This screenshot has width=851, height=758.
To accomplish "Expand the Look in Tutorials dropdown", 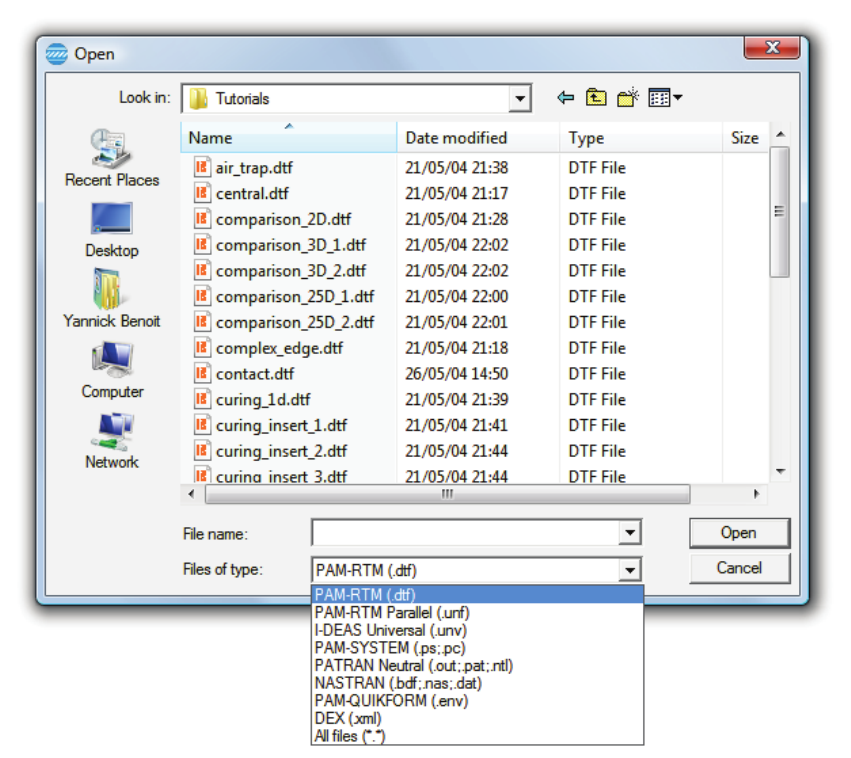I will point(520,98).
